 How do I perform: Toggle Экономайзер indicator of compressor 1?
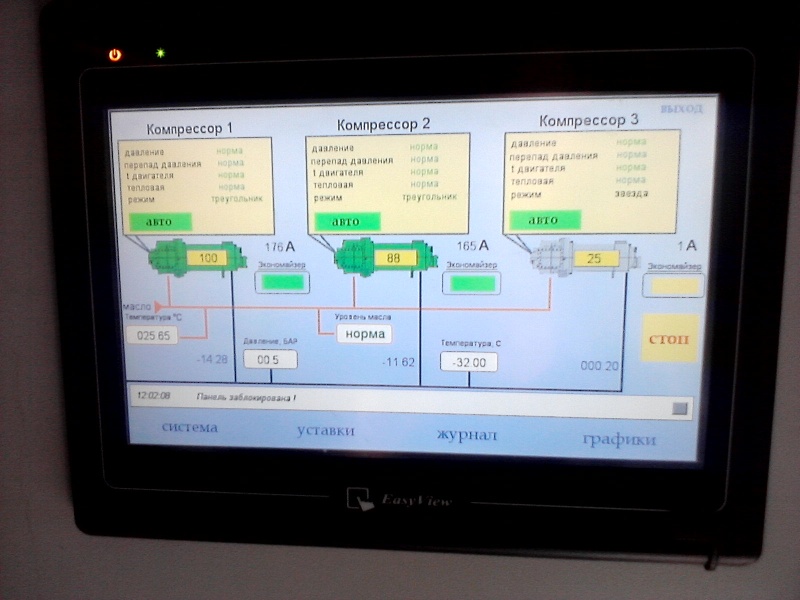coord(282,282)
